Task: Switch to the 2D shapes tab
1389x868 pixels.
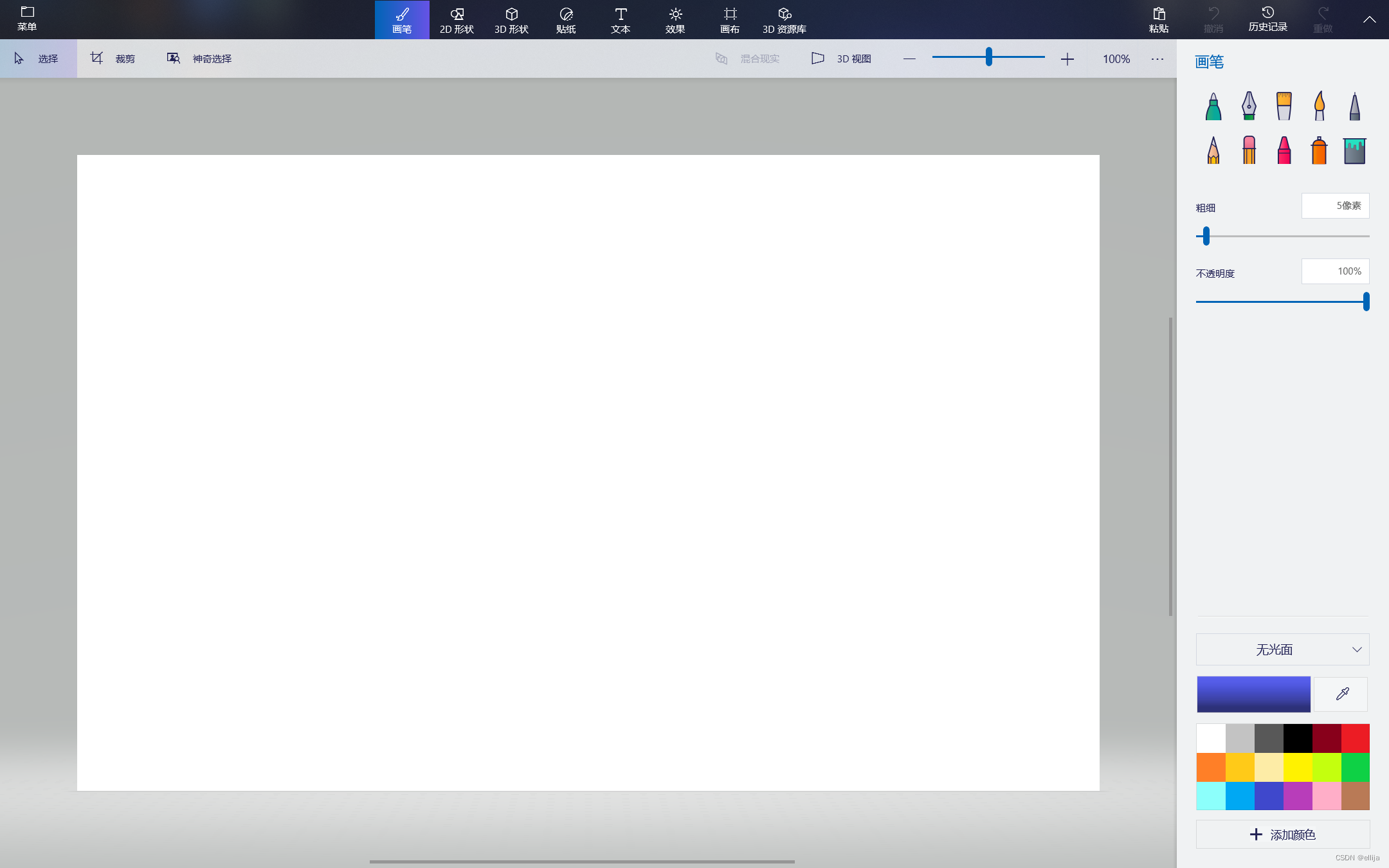Action: click(x=457, y=20)
